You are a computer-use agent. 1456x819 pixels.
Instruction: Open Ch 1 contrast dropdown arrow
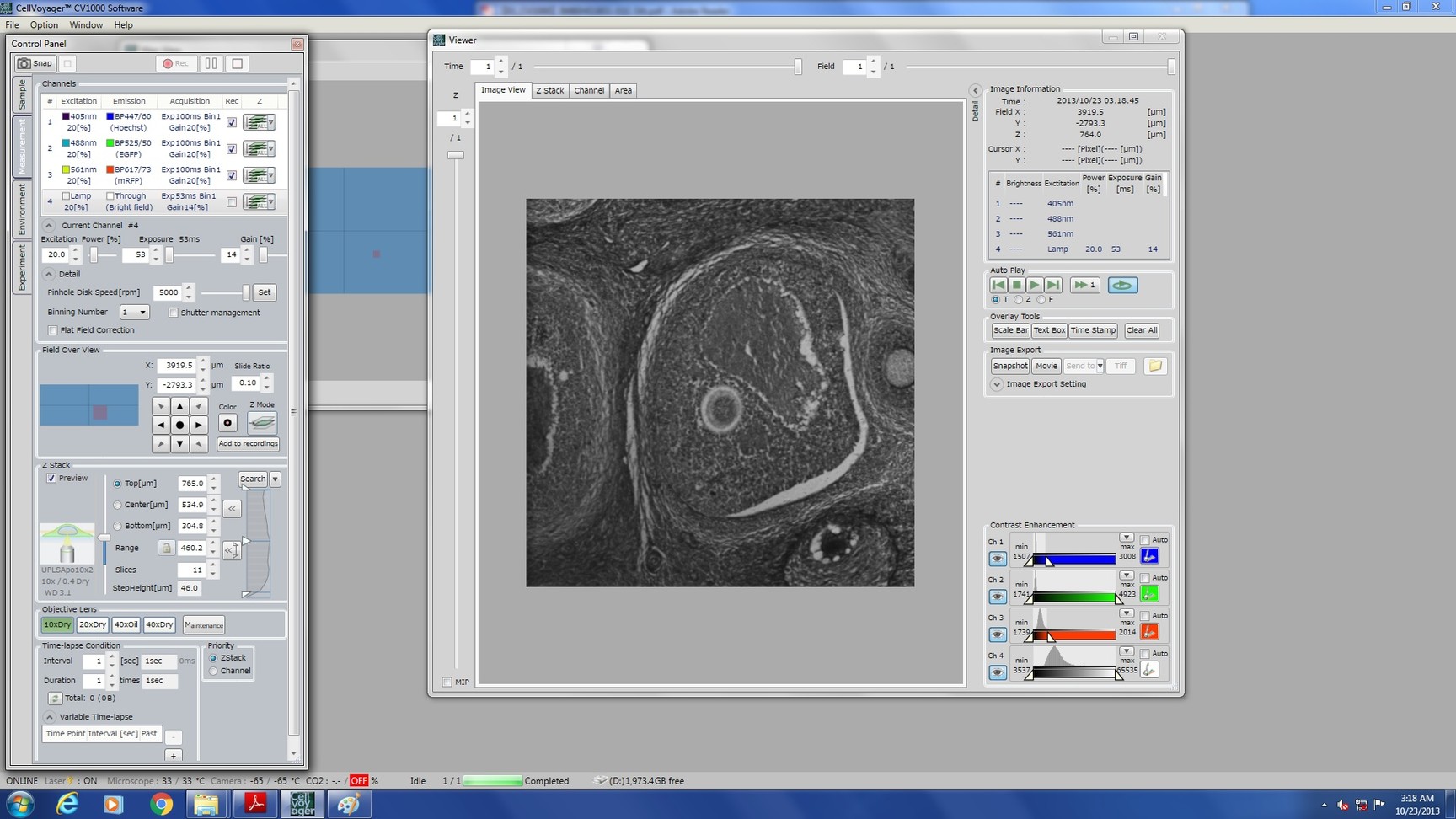1127,538
